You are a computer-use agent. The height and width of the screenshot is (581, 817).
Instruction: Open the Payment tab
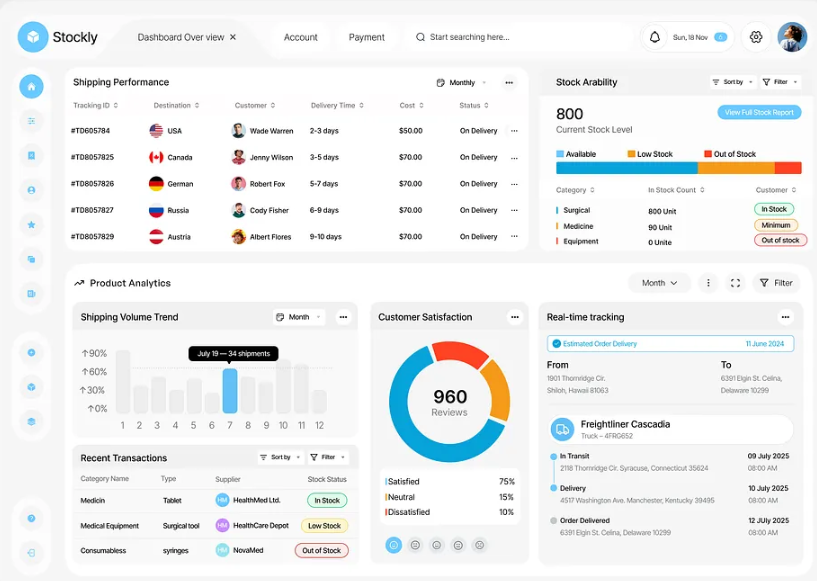click(366, 37)
